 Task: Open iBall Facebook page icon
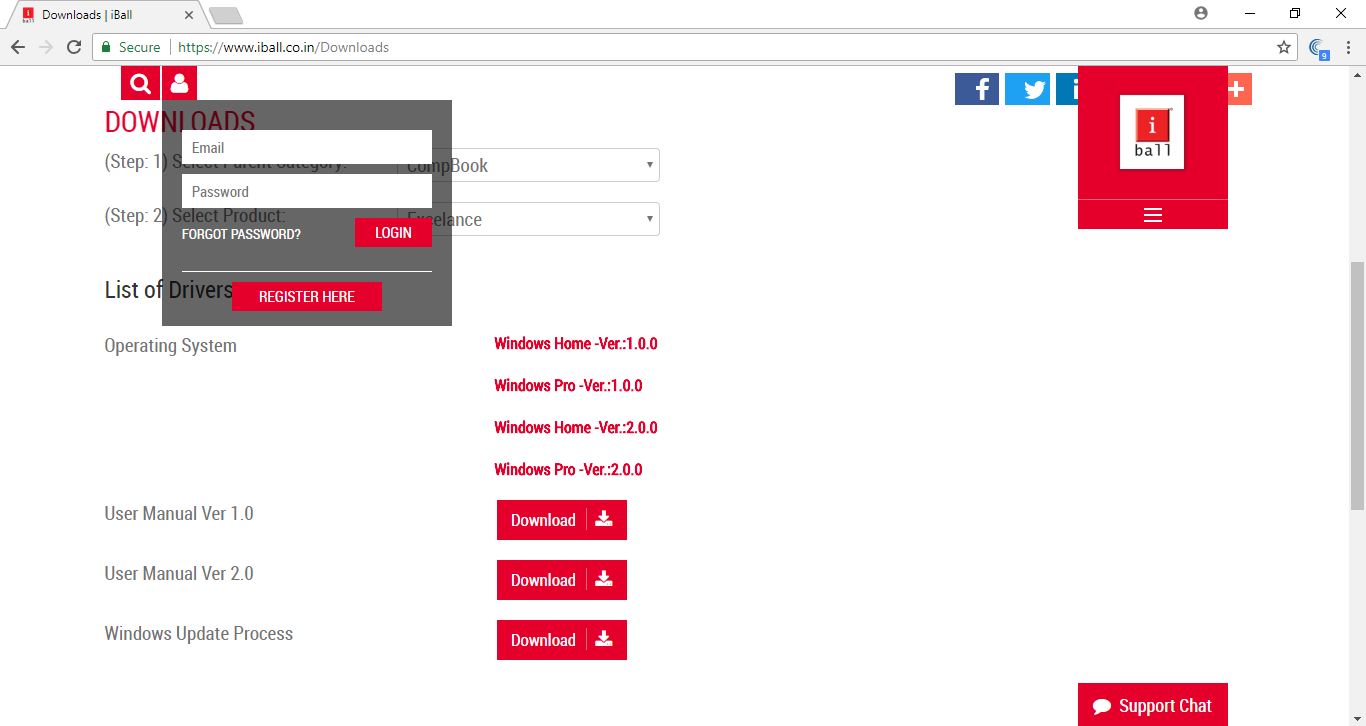[x=977, y=89]
